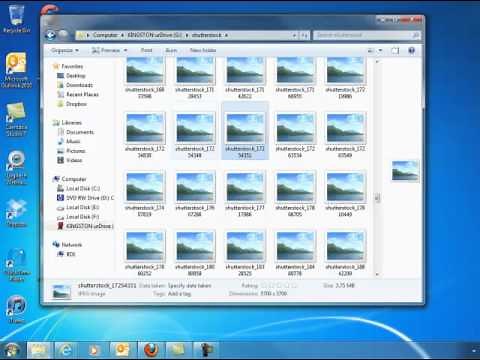480x360 pixels.
Task: Open Microsoft Outlook 2010 desktop icon
Action: (16, 70)
